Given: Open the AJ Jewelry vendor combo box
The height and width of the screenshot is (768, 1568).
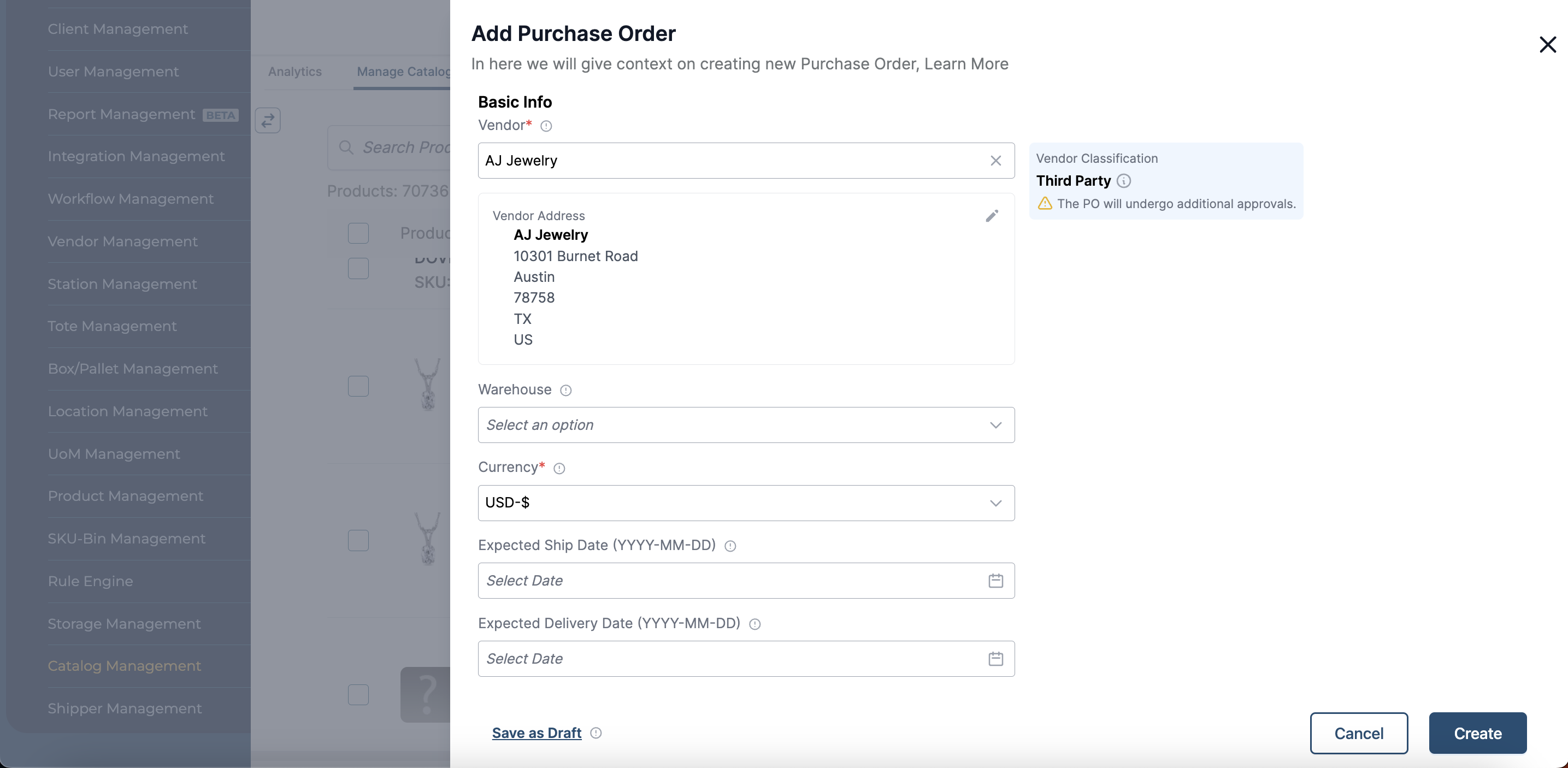Looking at the screenshot, I should (730, 161).
